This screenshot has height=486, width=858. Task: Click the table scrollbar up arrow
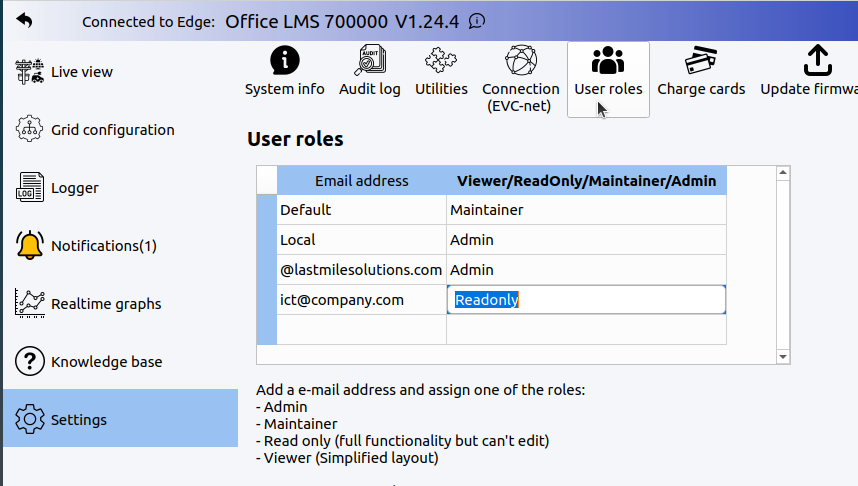point(783,173)
